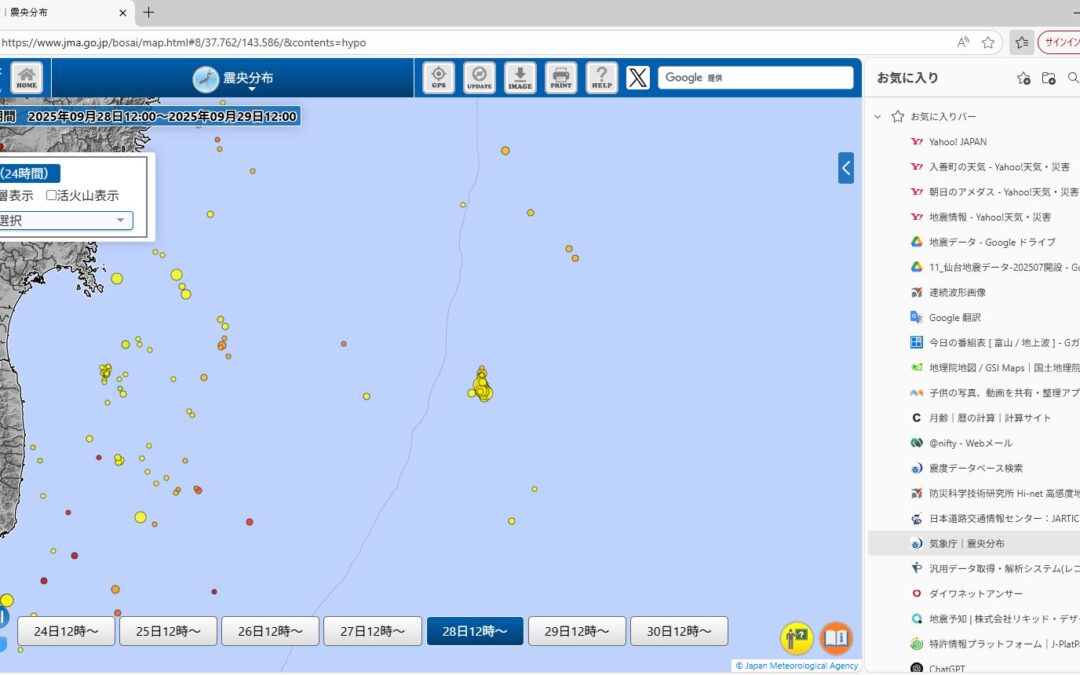Open the 震央分布 contents dropdown
1080x675 pixels.
234,80
